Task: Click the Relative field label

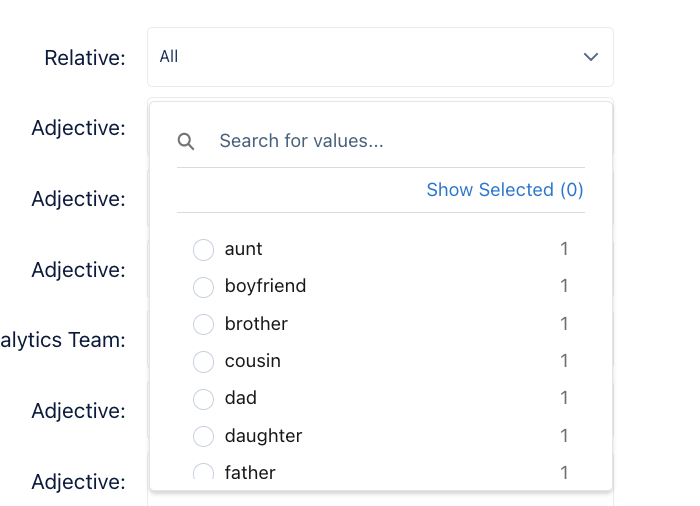Action: pyautogui.click(x=85, y=58)
